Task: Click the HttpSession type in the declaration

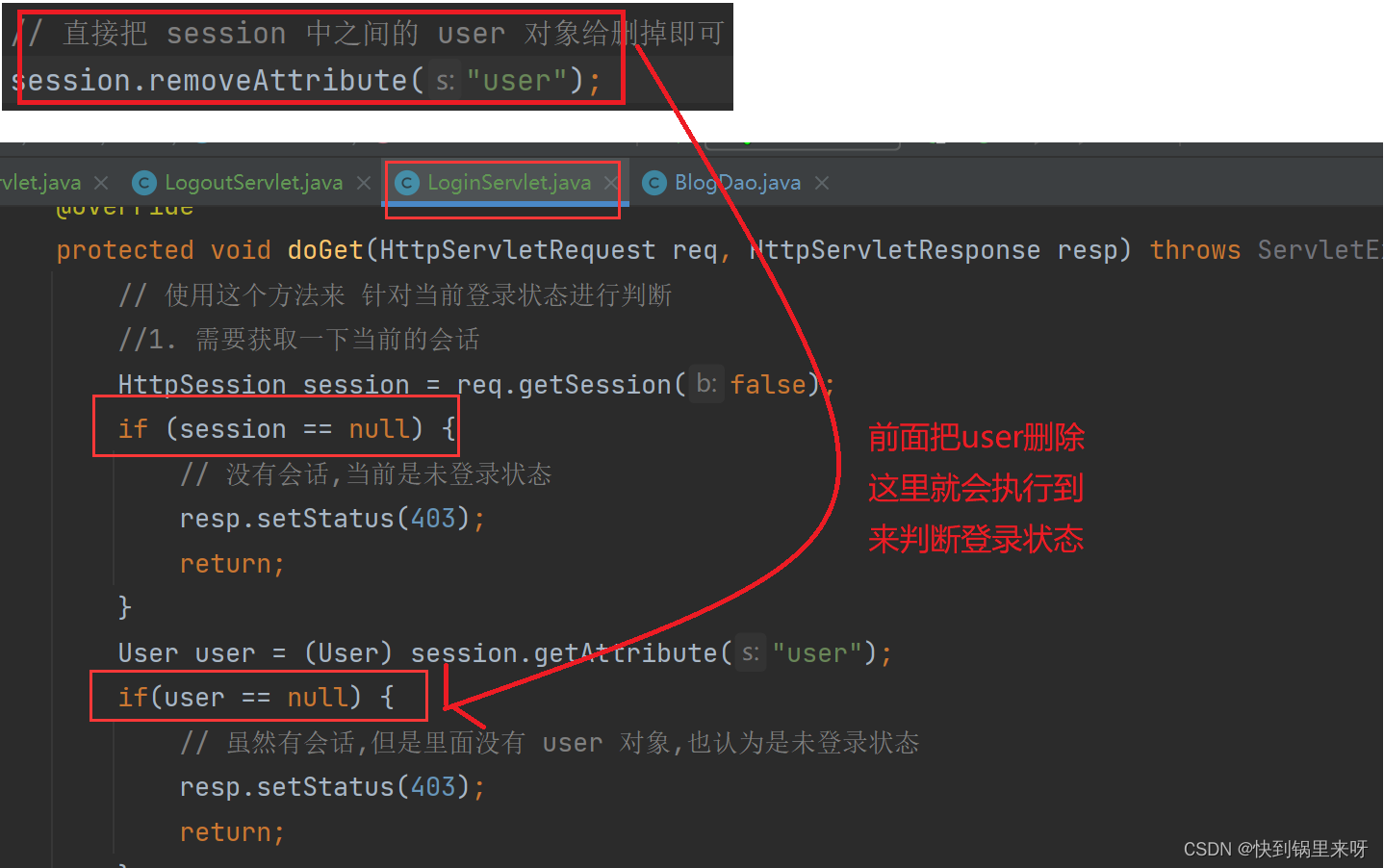Action: pos(202,385)
